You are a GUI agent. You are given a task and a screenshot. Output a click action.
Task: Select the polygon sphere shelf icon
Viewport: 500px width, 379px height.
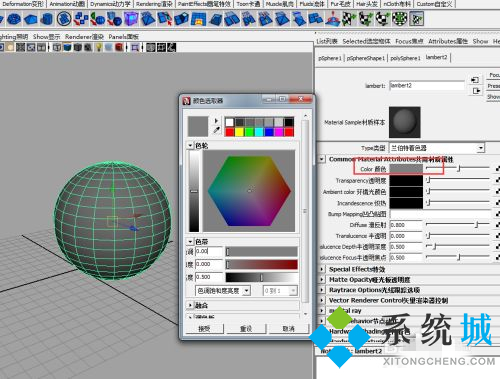[x=14, y=19]
